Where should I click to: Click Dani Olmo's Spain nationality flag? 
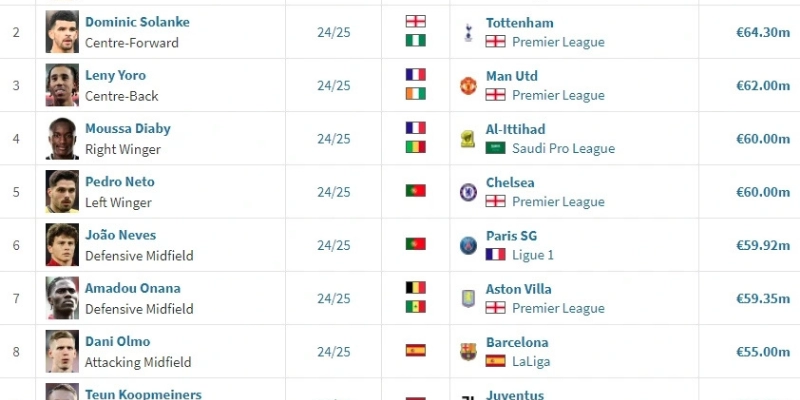(416, 351)
